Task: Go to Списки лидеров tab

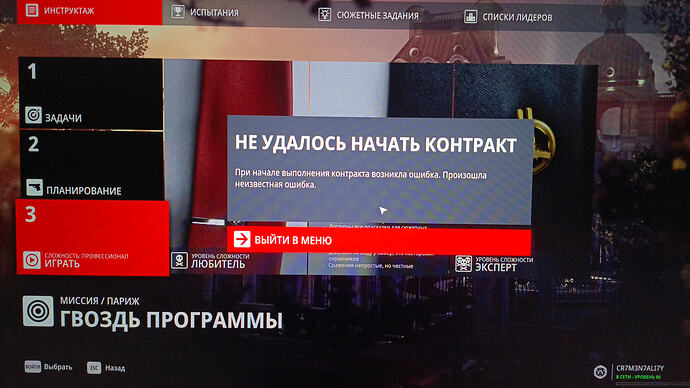Action: click(508, 17)
